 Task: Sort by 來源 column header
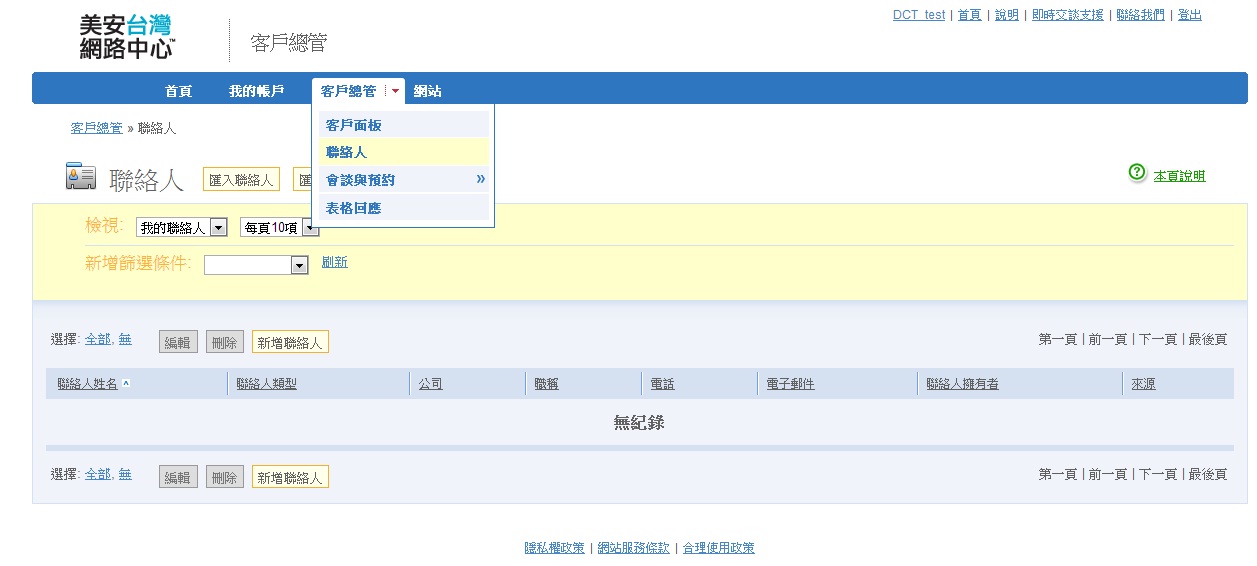[1143, 384]
